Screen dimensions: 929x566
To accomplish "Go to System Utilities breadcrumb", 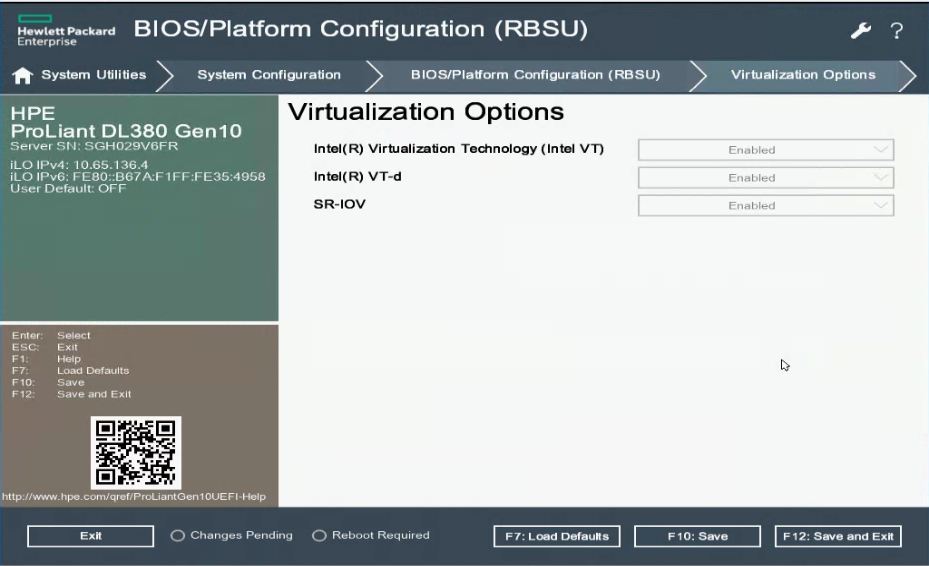I will point(94,75).
